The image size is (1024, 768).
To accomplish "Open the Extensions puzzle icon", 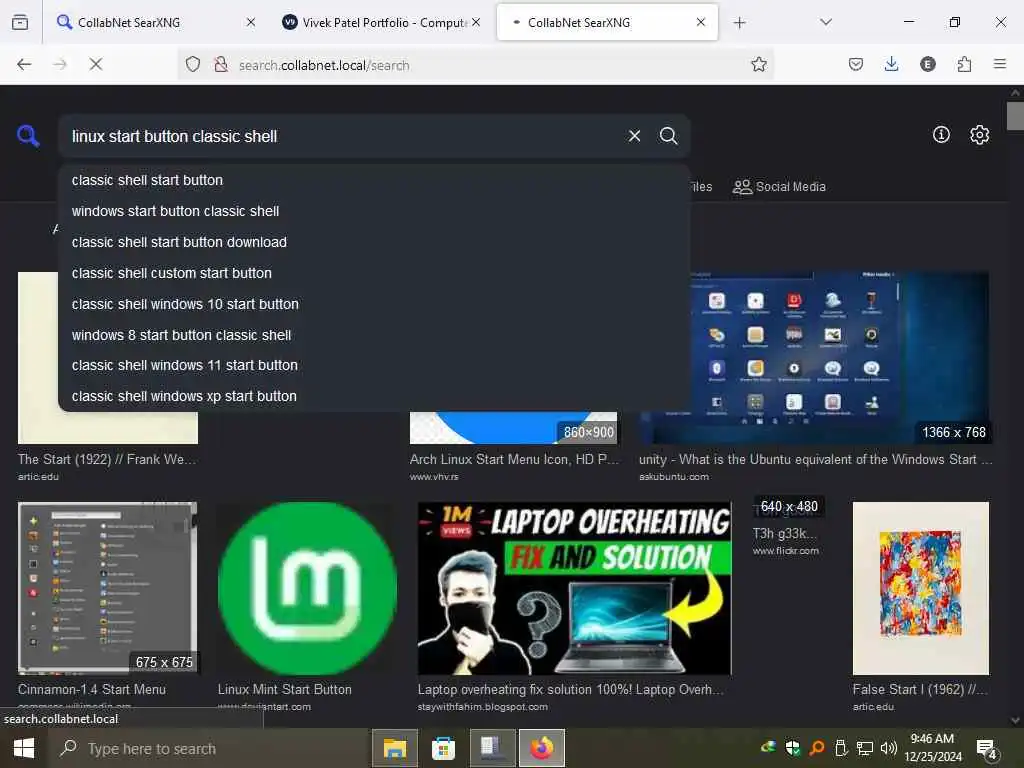I will [964, 64].
